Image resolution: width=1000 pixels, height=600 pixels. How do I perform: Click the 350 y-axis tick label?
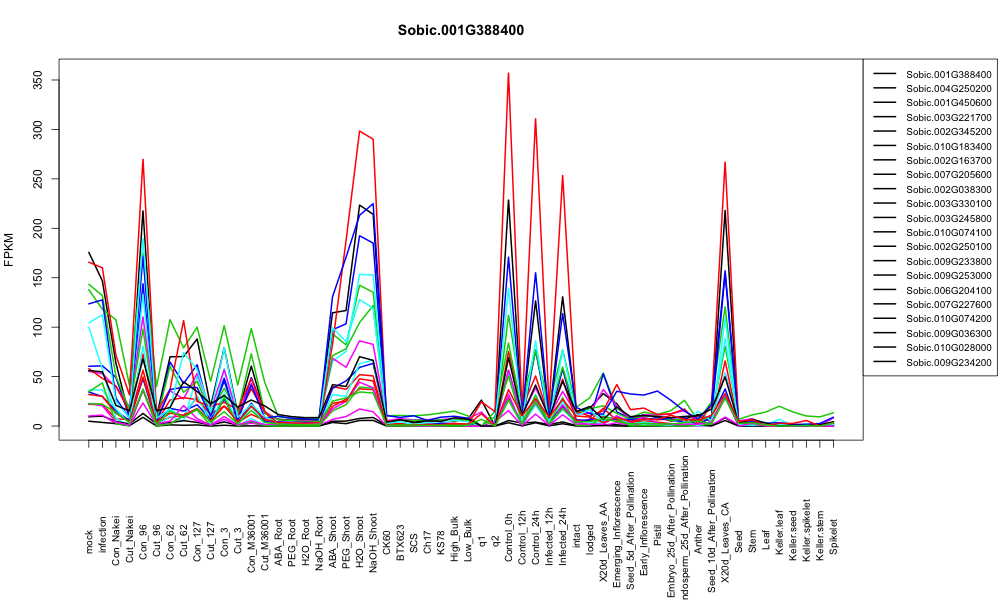click(38, 80)
